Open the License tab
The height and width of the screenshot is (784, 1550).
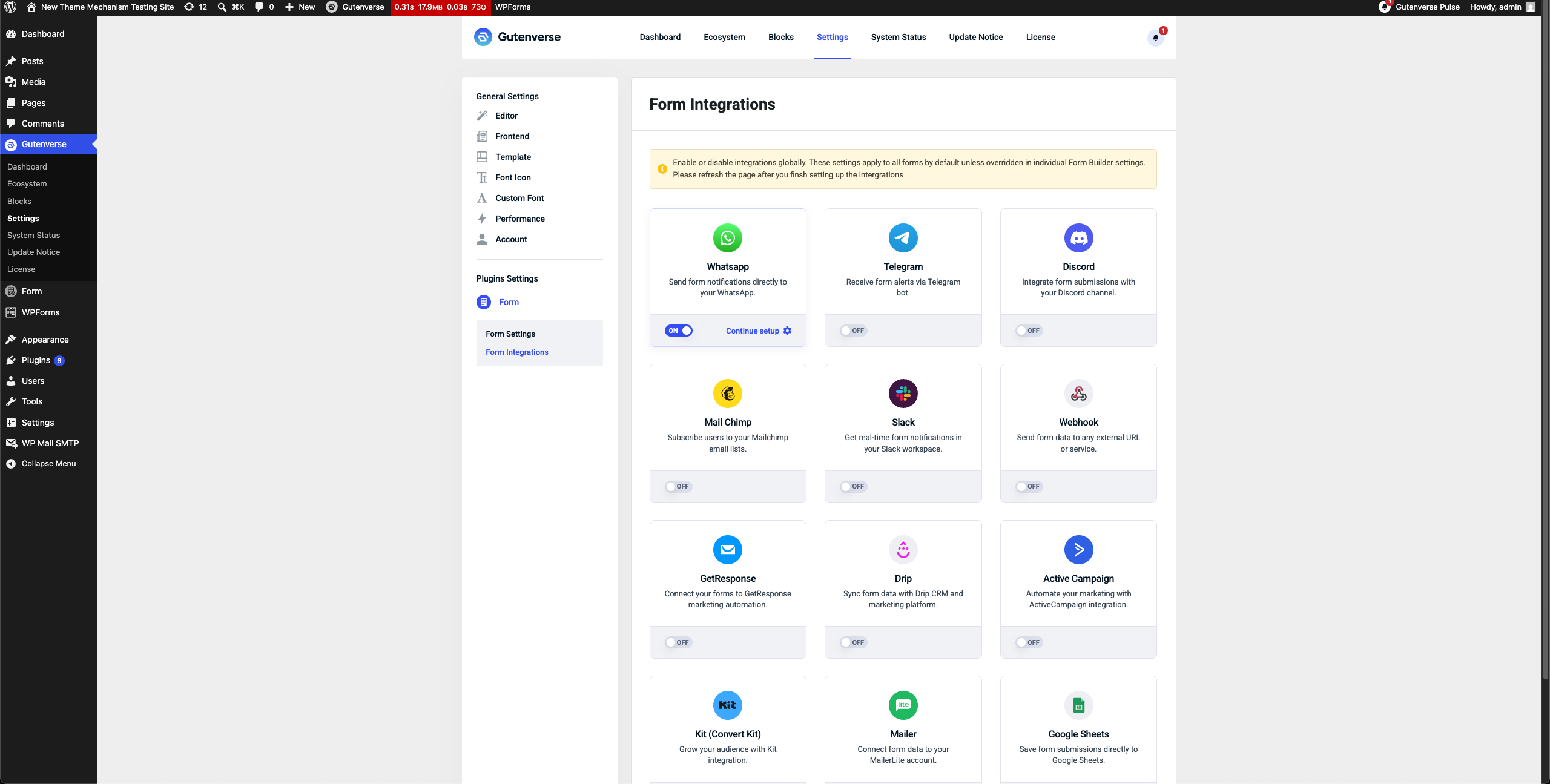pos(1040,37)
